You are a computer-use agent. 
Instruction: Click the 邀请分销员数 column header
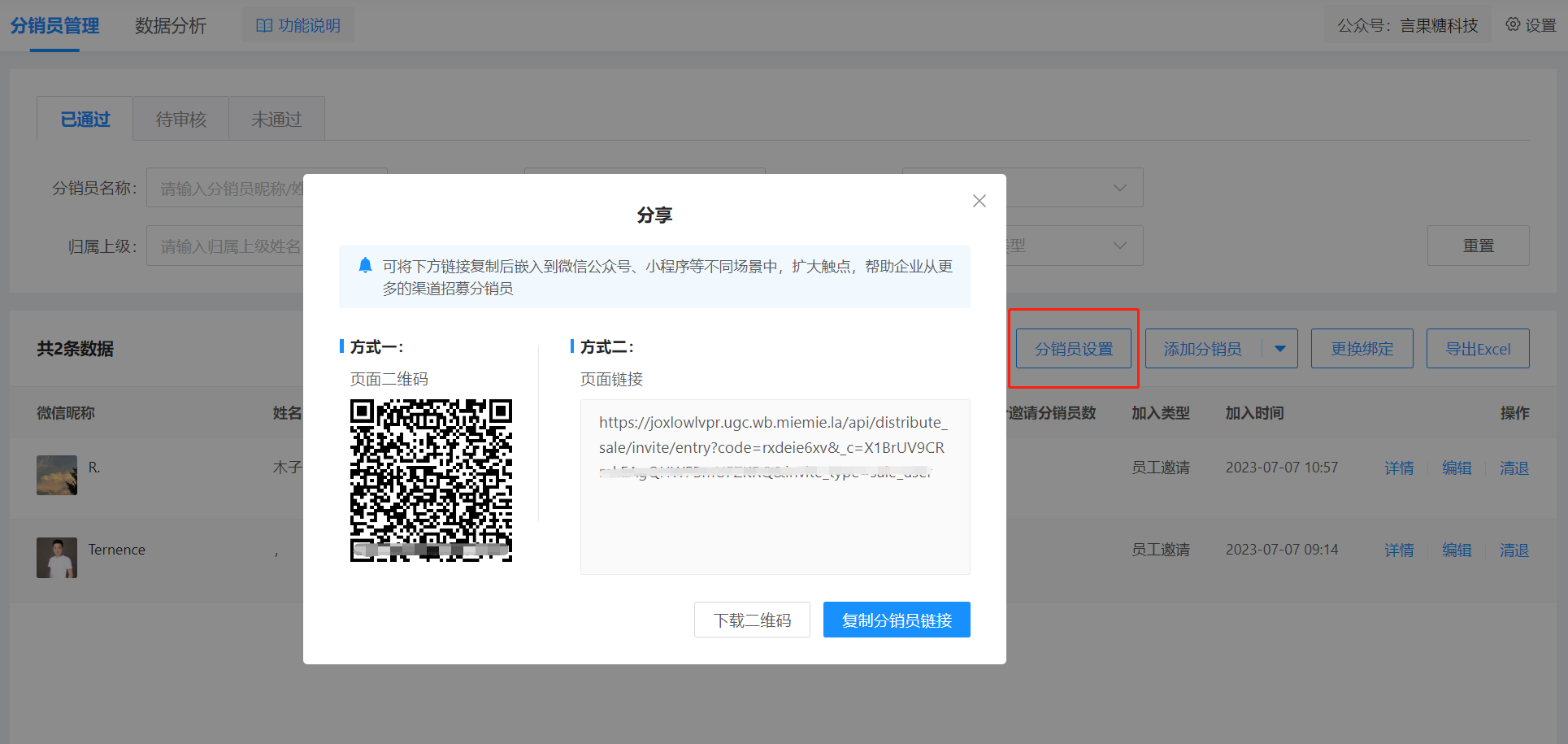(1052, 413)
